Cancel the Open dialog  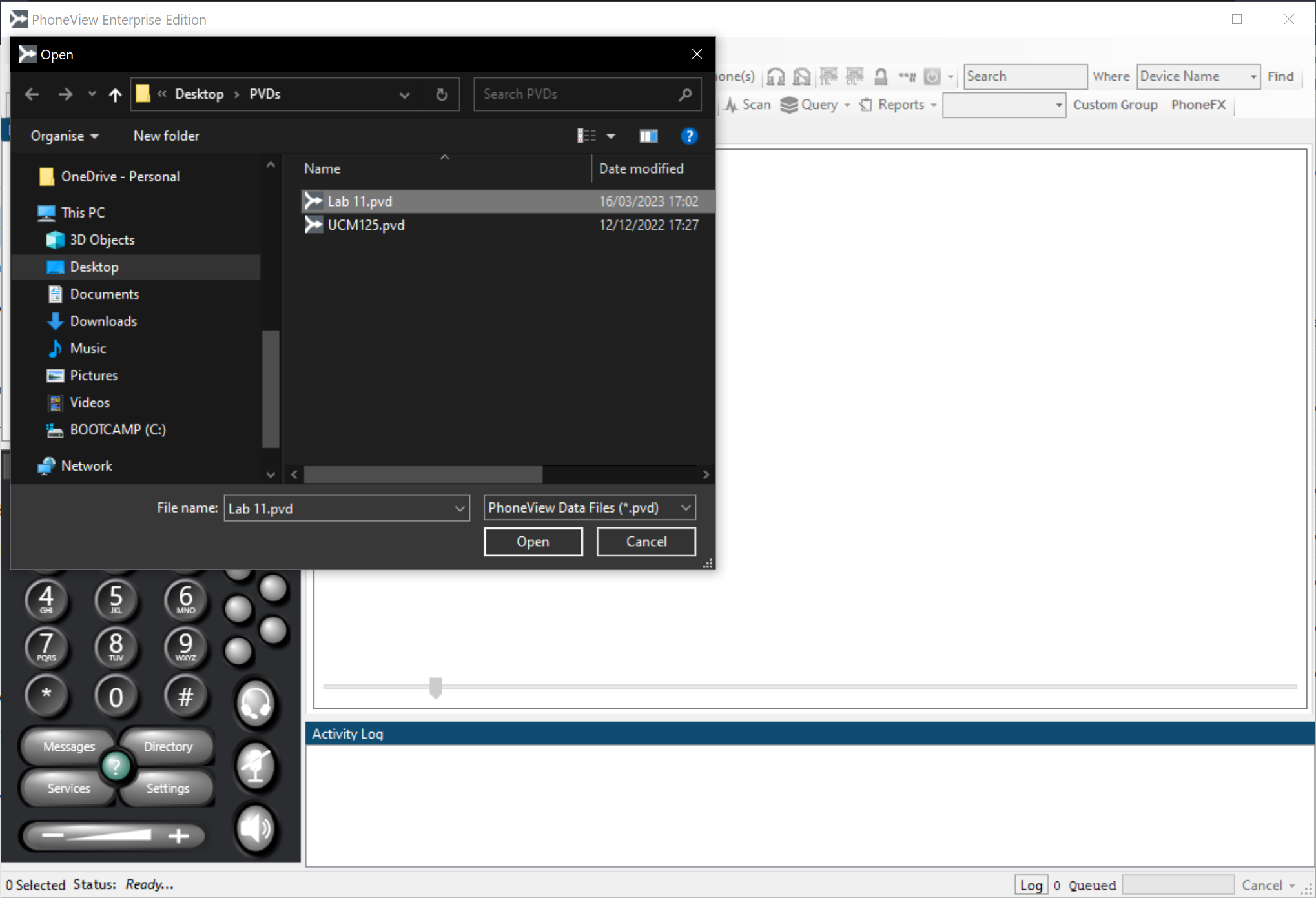point(646,542)
